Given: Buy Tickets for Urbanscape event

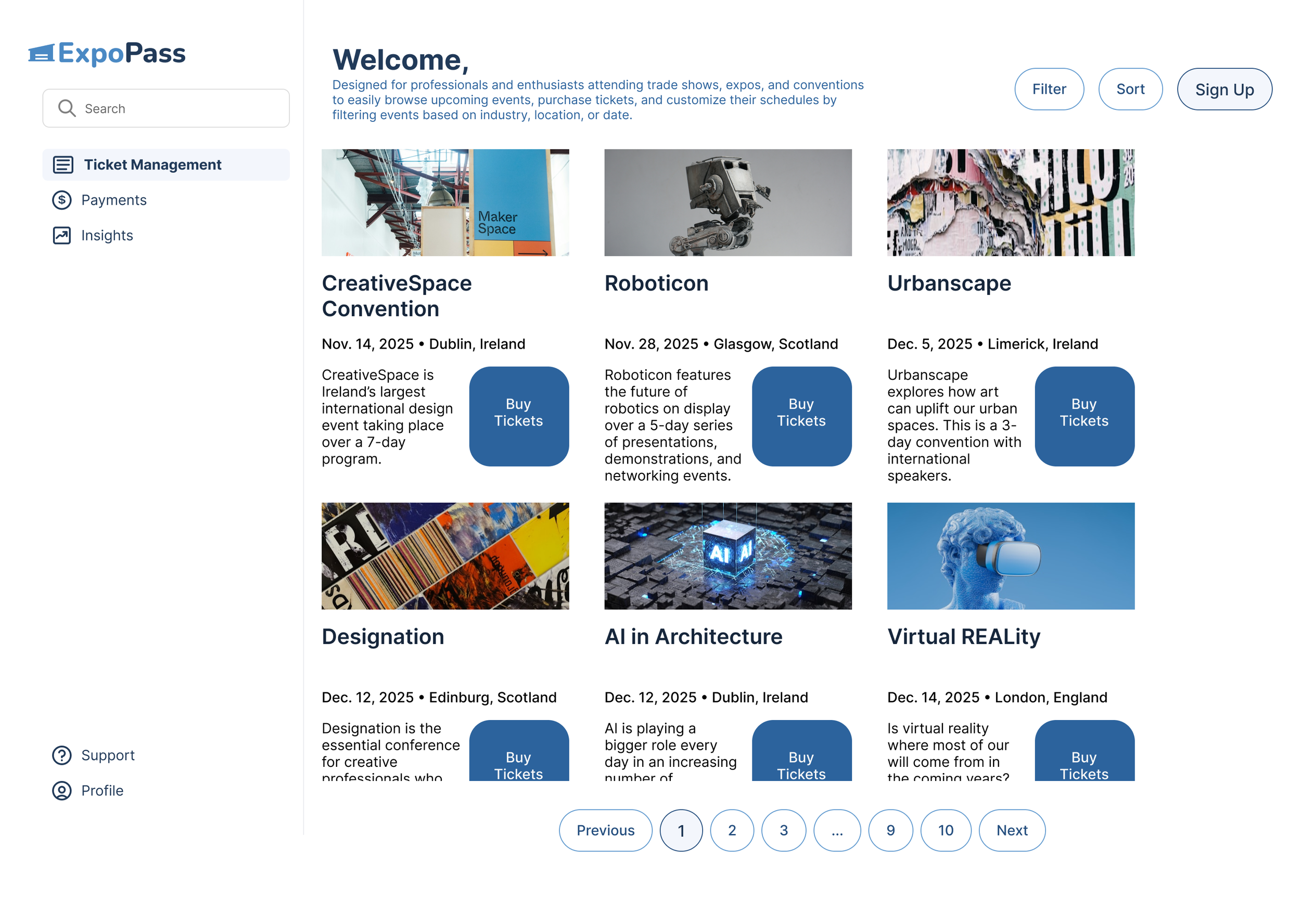Looking at the screenshot, I should 1083,416.
